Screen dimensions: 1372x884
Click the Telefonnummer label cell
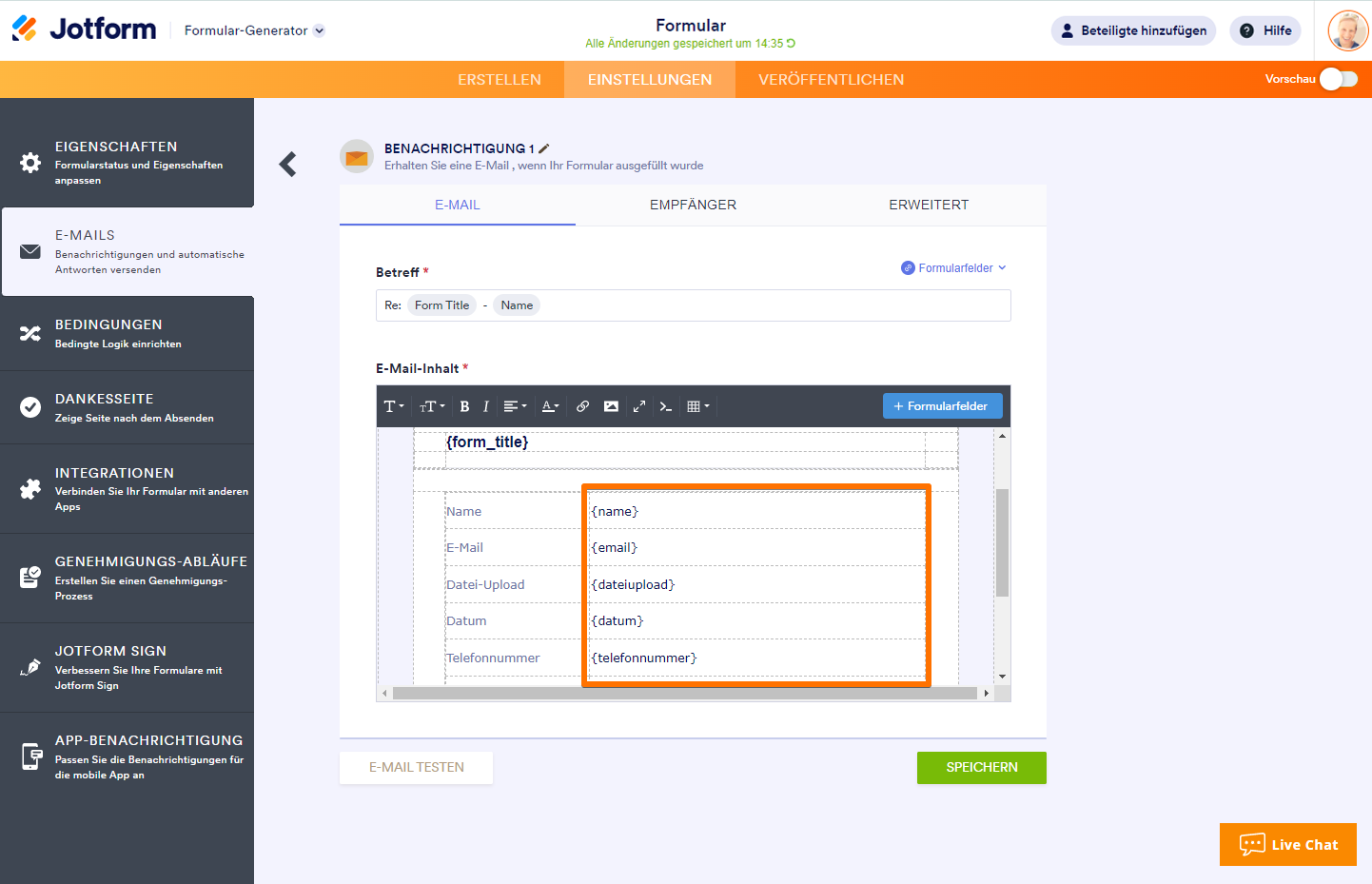point(493,658)
